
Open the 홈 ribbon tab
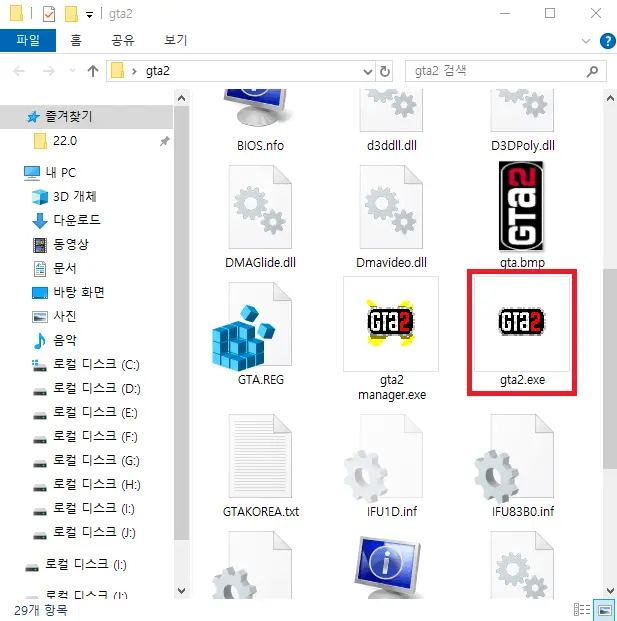[x=76, y=40]
